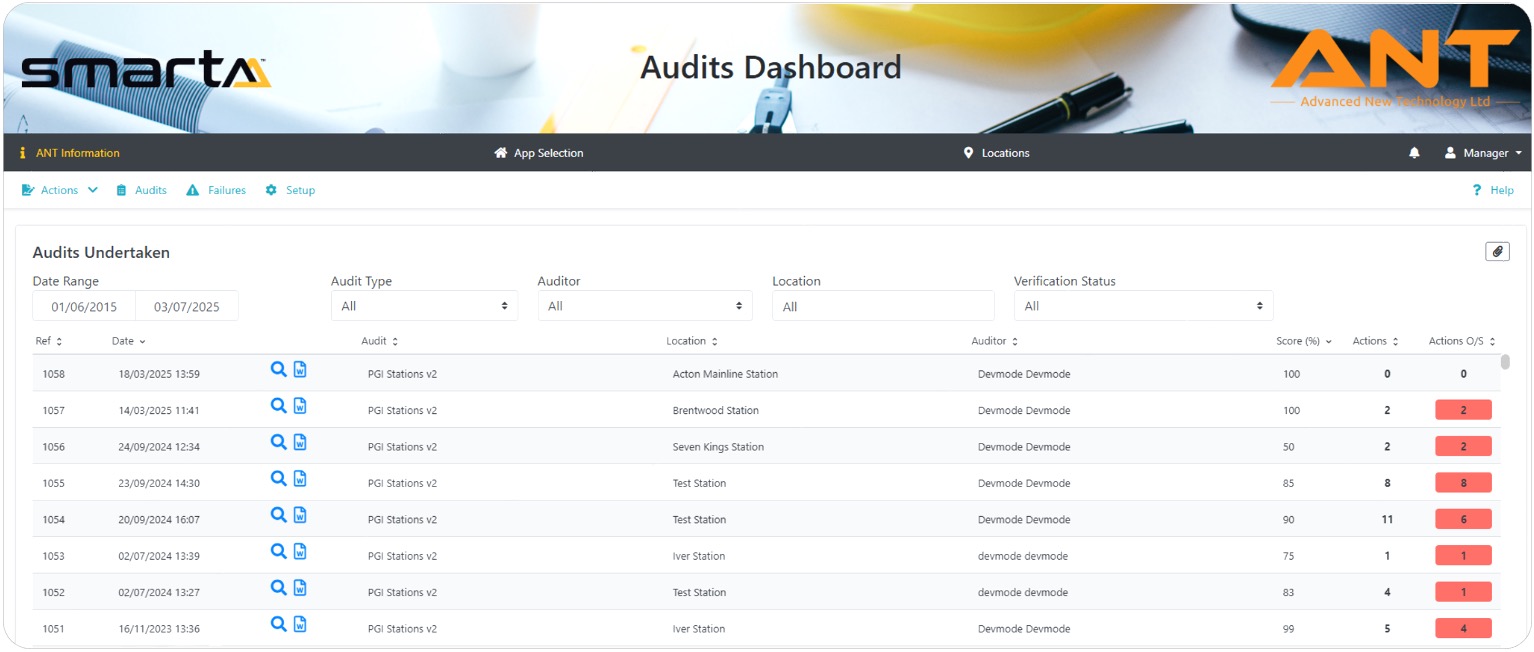
Task: Open the Setup menu item
Action: click(x=290, y=190)
